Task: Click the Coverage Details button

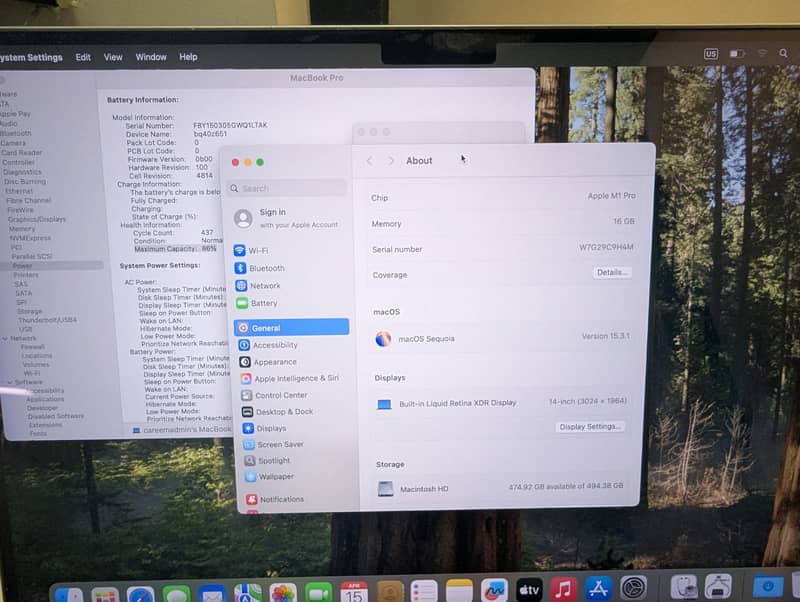Action: pyautogui.click(x=612, y=272)
